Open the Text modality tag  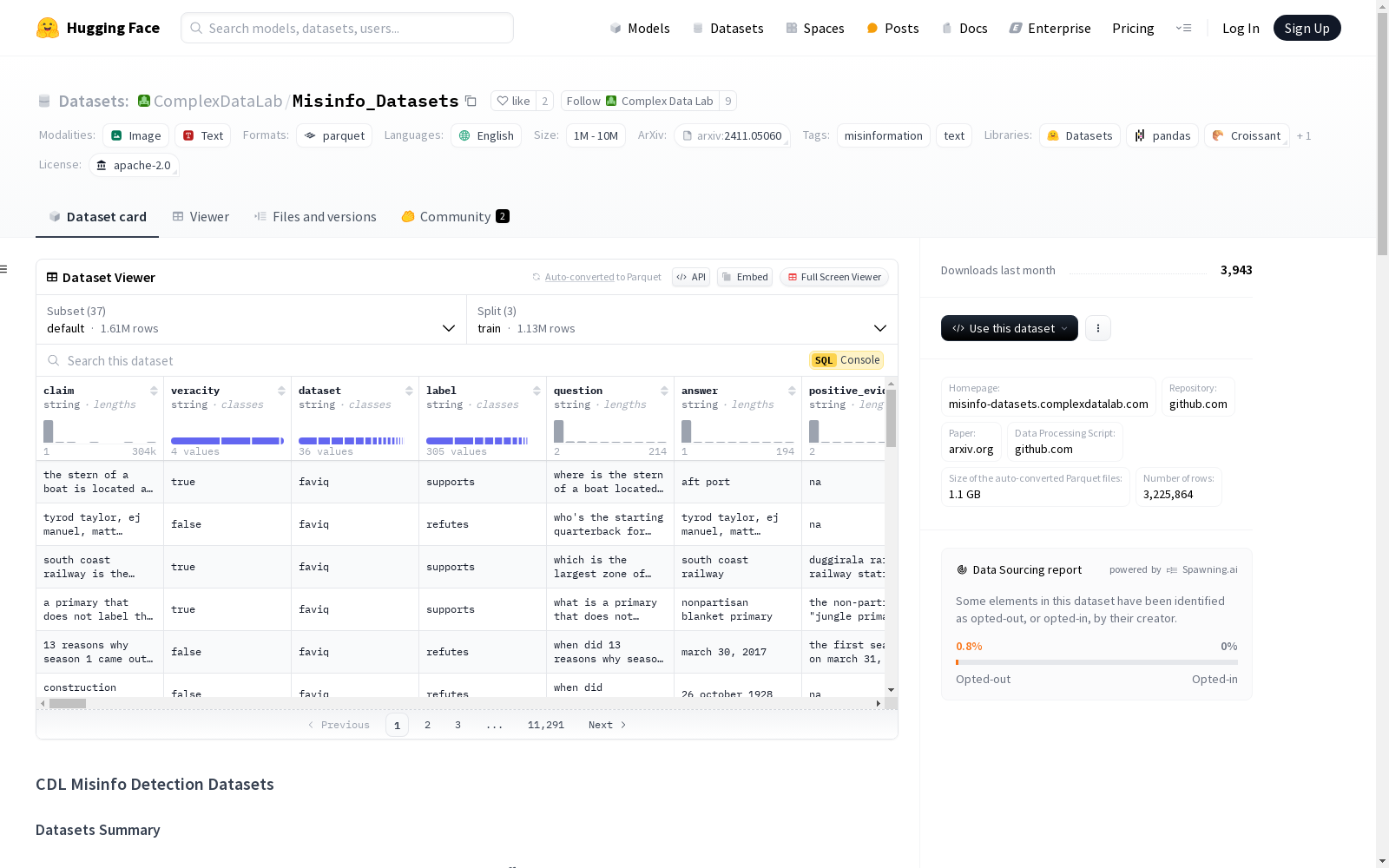click(x=203, y=135)
